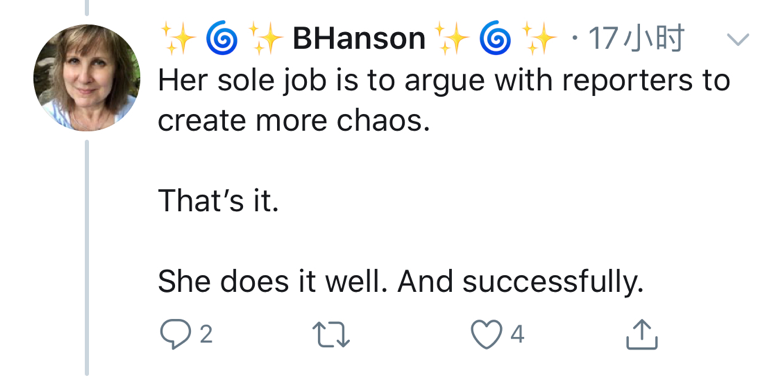Click the cyclone emoji left of BHanson
This screenshot has height=383, width=781.
click(x=222, y=39)
